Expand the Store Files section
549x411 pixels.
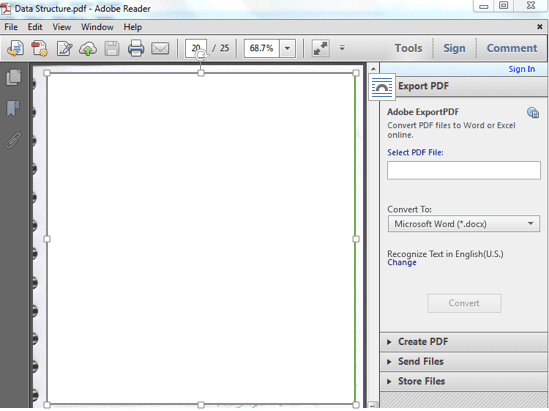pyautogui.click(x=464, y=381)
